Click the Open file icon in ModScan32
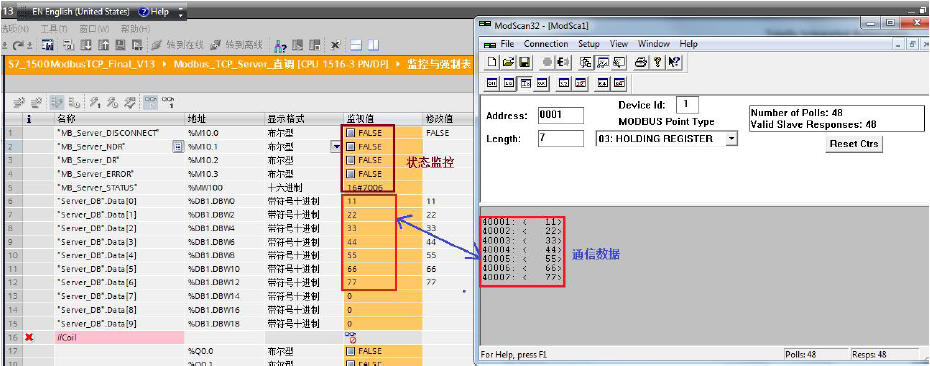The height and width of the screenshot is (366, 930). click(508, 61)
